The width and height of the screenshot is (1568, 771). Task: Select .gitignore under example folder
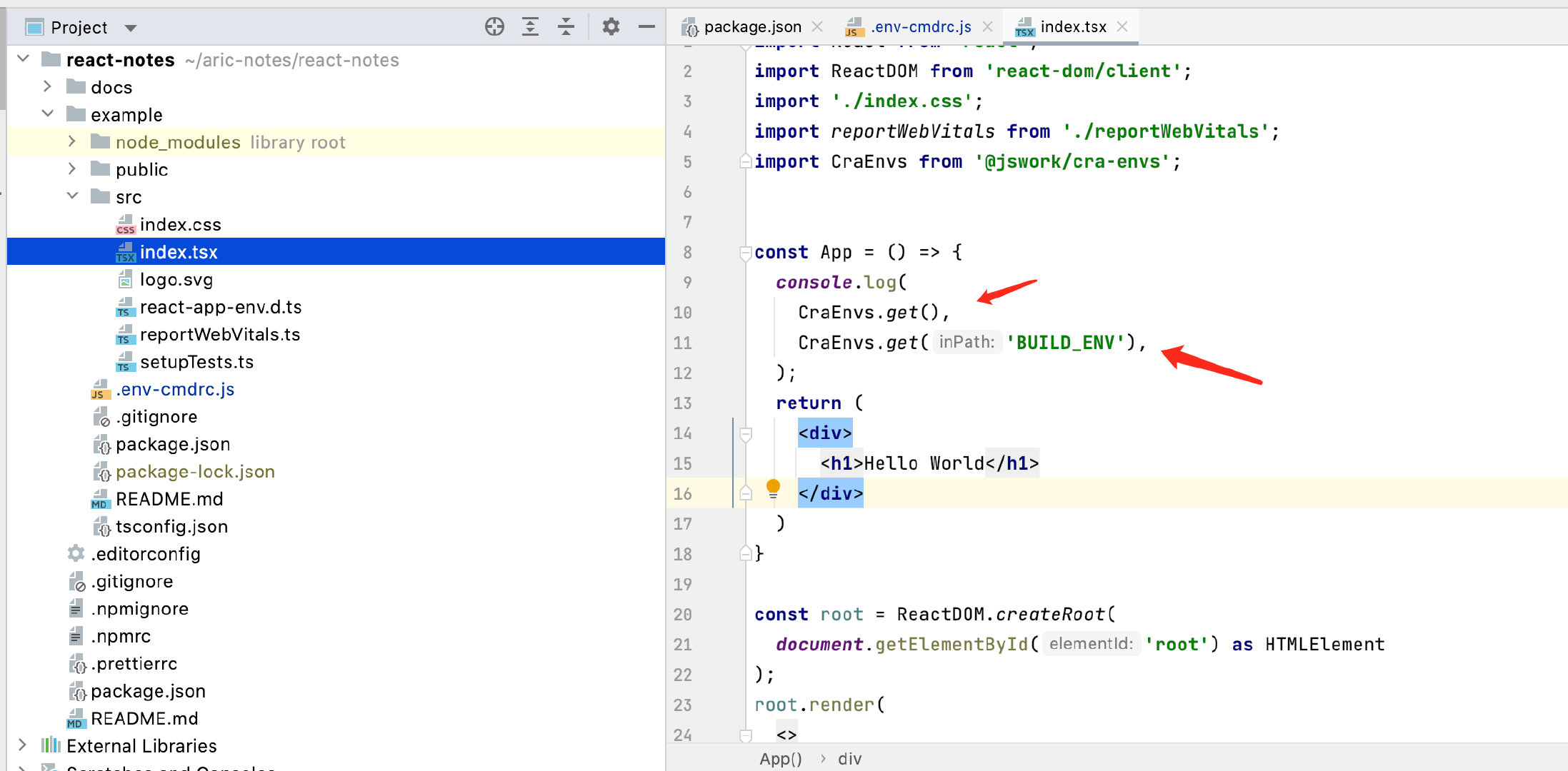pos(156,416)
